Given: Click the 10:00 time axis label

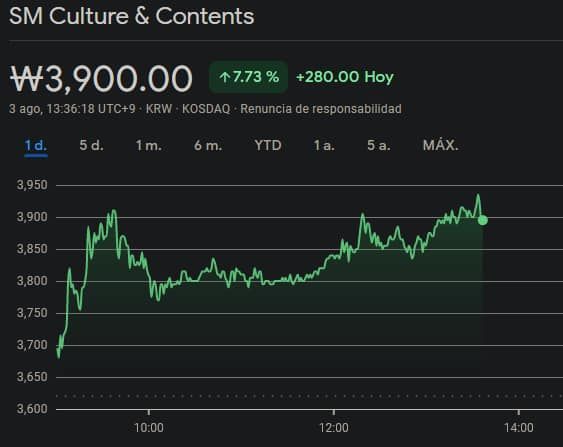Looking at the screenshot, I should pos(149,428).
